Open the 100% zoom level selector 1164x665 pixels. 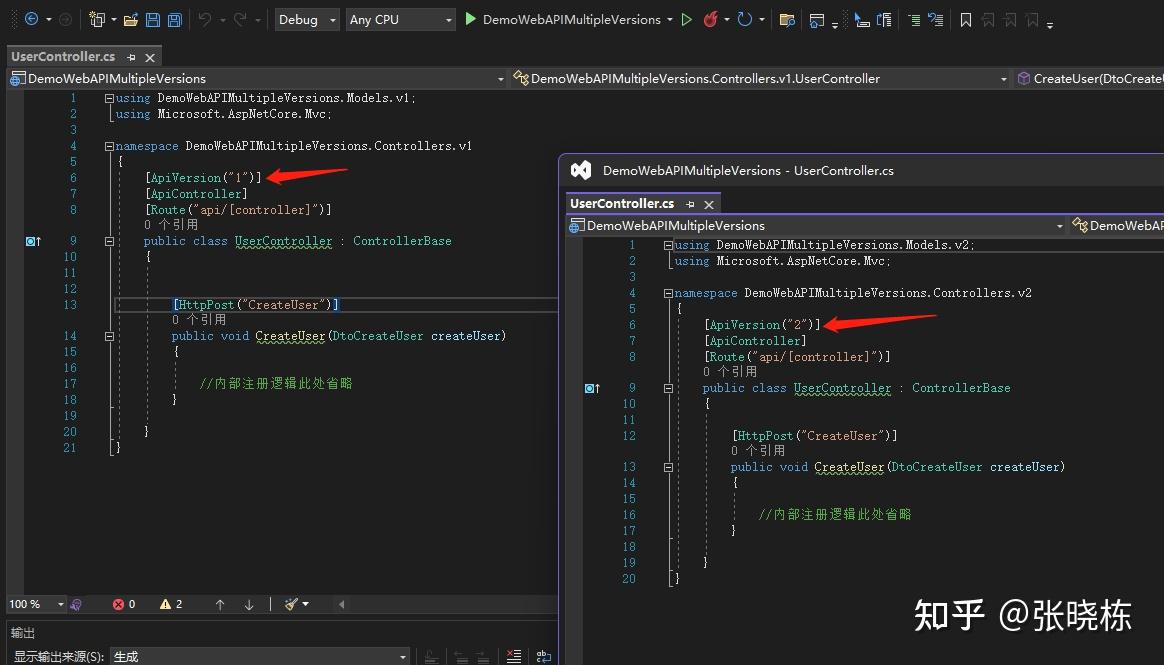[x=36, y=604]
